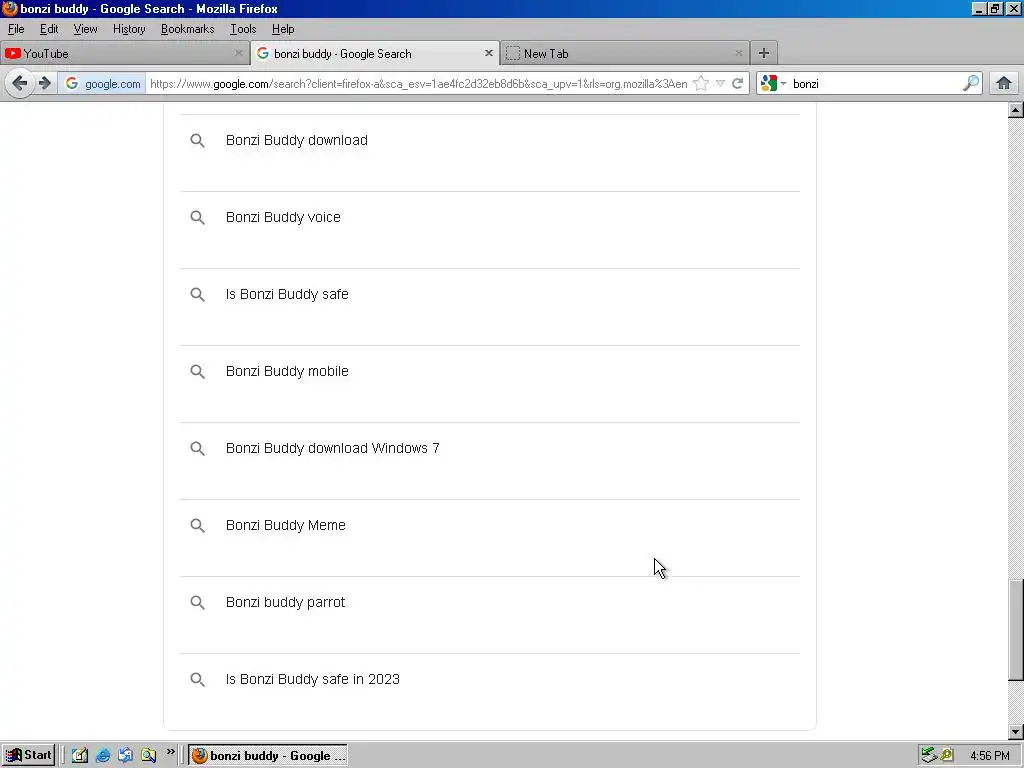Close the New Tab tab
Image resolution: width=1024 pixels, height=768 pixels.
739,53
